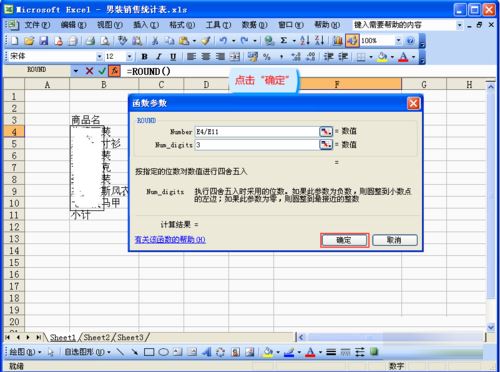Click the Sort Ascending icon

[305, 41]
